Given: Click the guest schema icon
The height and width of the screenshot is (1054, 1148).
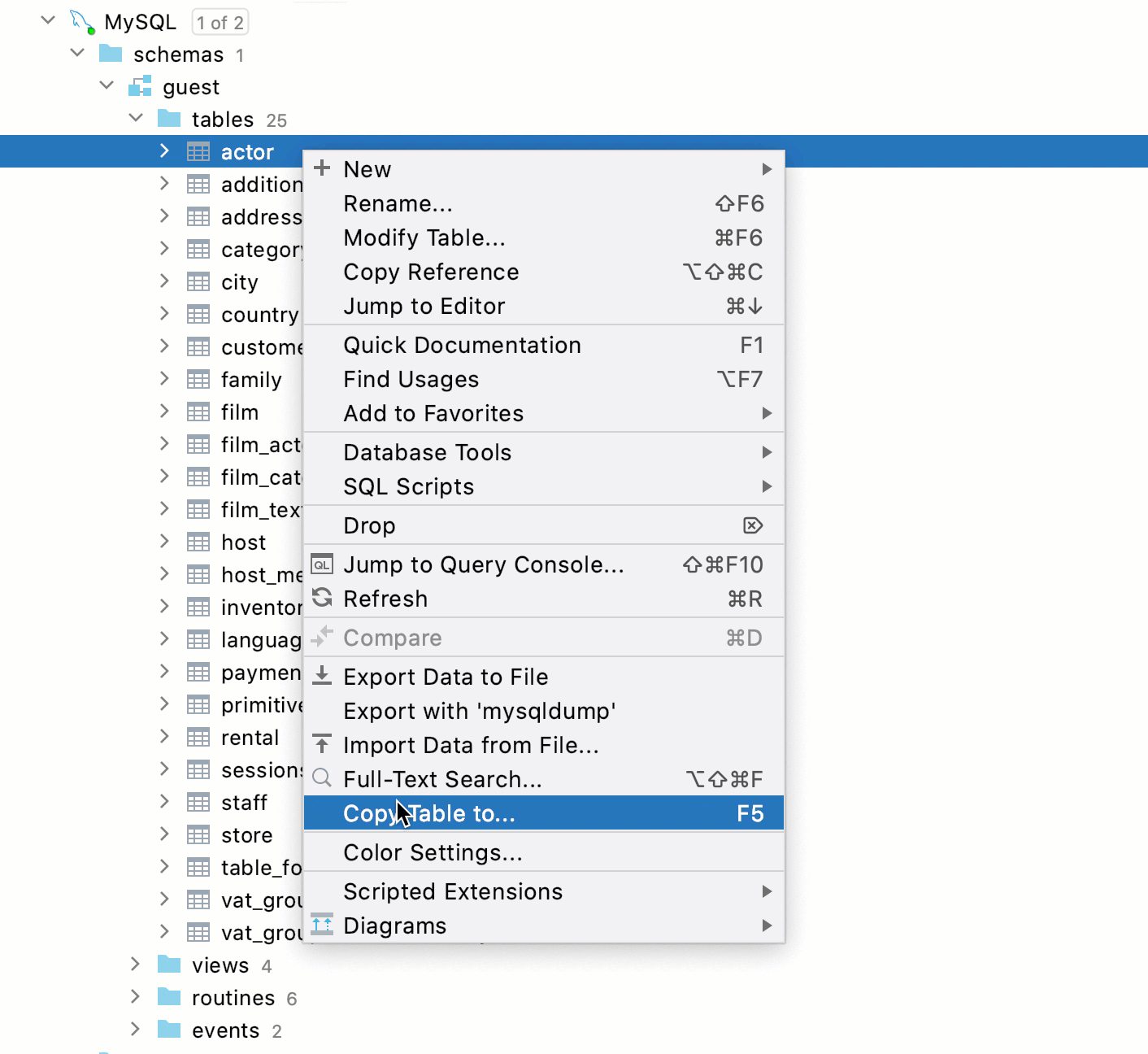Looking at the screenshot, I should [140, 86].
